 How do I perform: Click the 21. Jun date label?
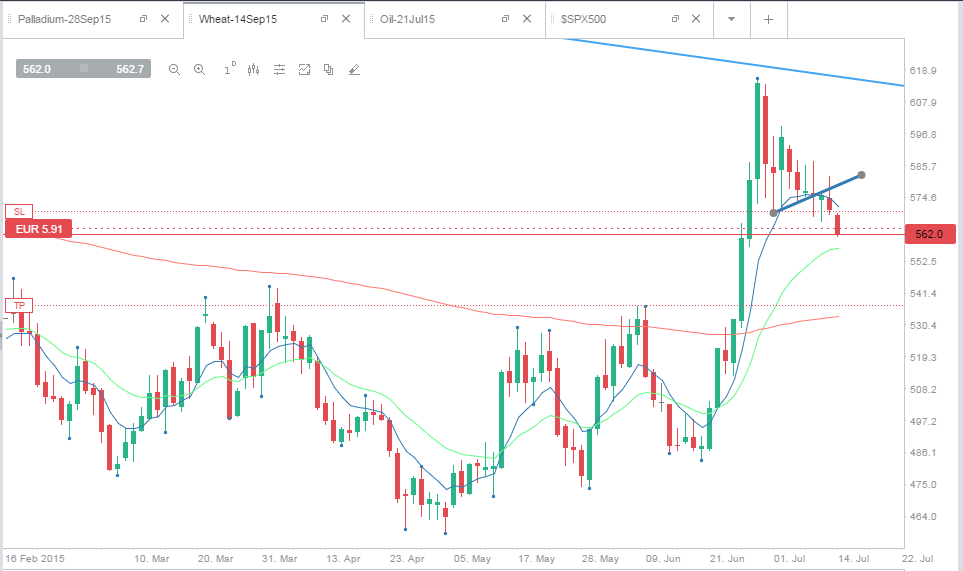pos(727,559)
